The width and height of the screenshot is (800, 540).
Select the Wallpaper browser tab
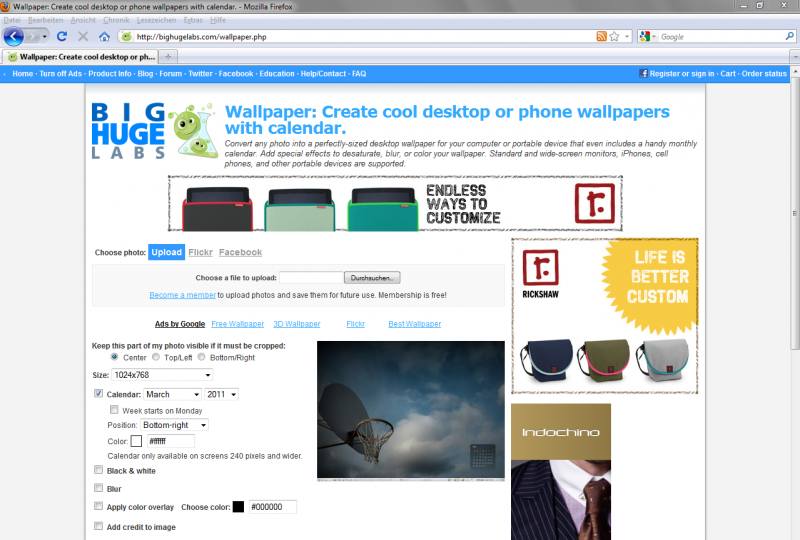point(80,57)
